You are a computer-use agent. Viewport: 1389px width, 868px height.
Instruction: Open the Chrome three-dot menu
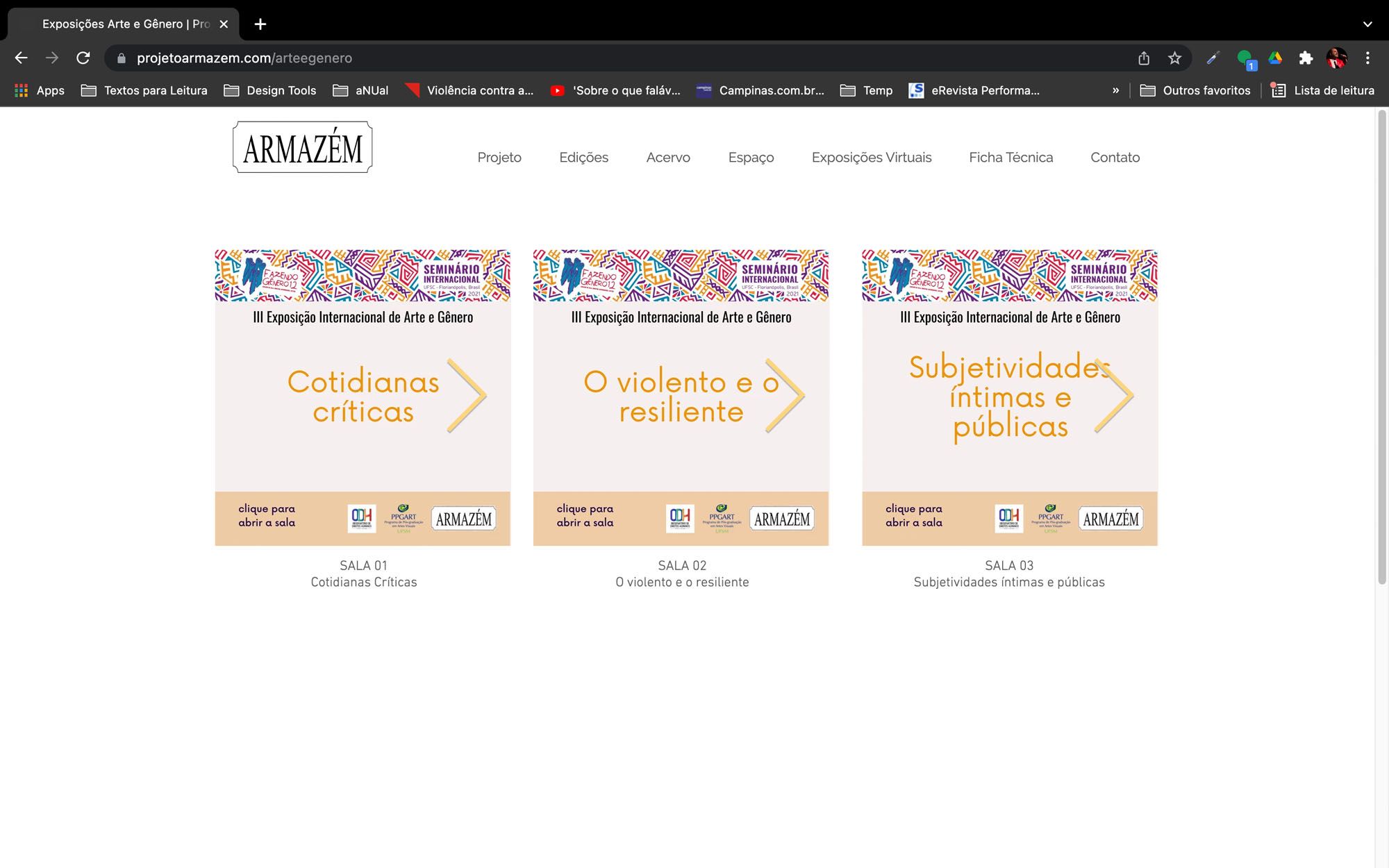click(1367, 58)
